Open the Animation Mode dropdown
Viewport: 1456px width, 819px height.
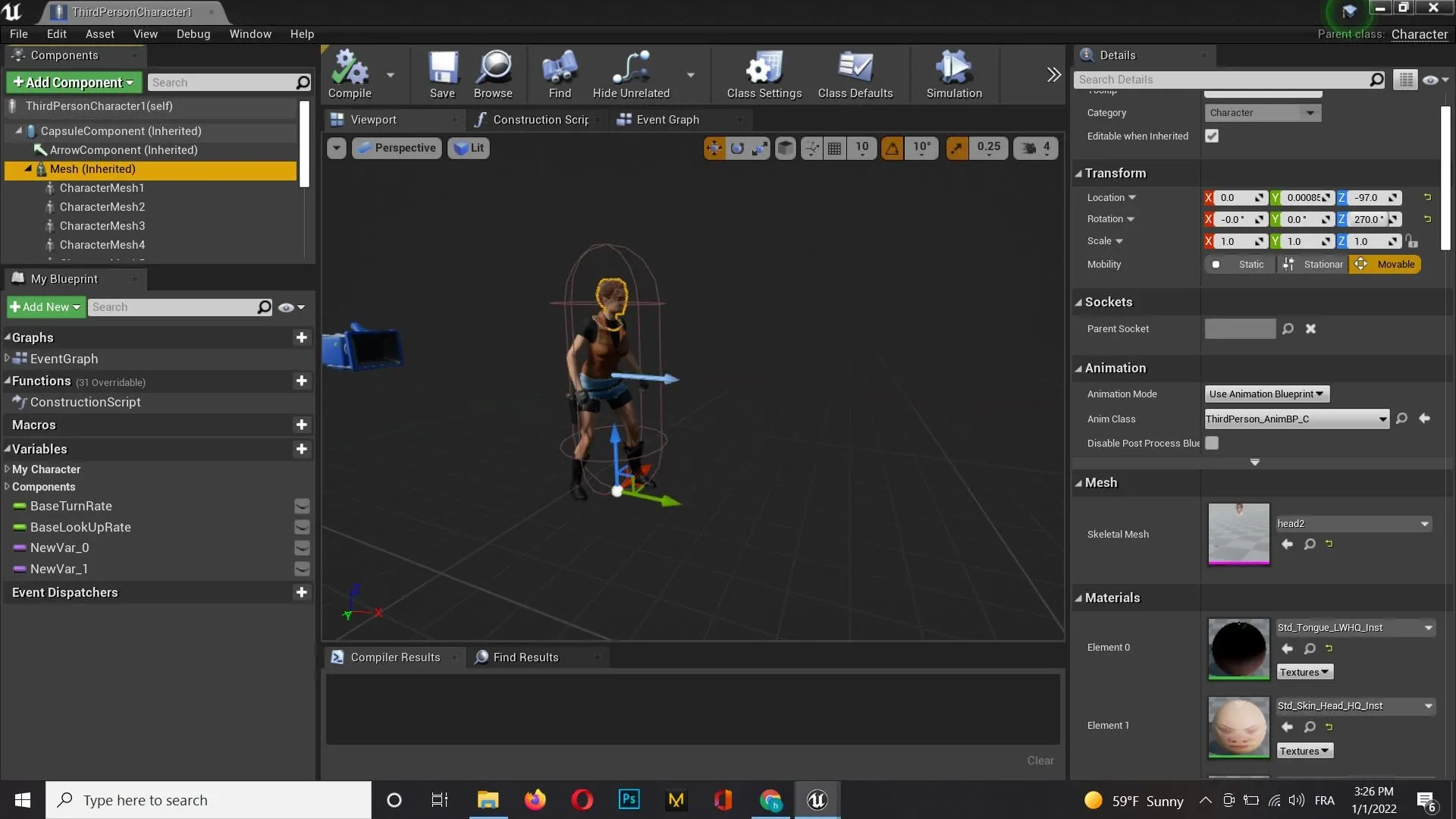click(x=1266, y=394)
